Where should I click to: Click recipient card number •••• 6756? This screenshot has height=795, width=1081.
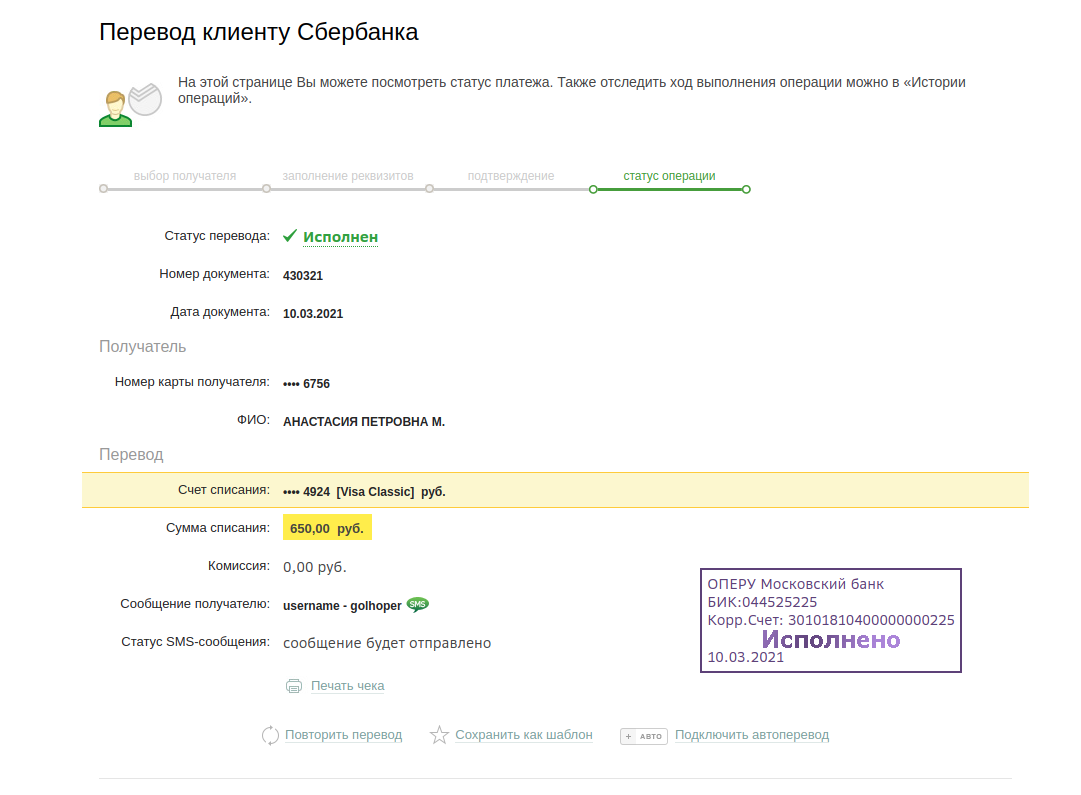click(306, 384)
